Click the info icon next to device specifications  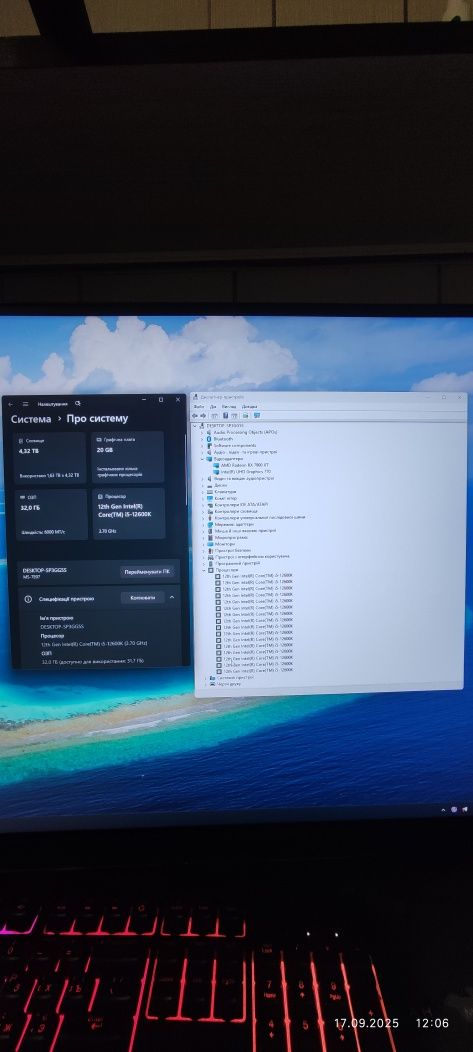(28, 598)
